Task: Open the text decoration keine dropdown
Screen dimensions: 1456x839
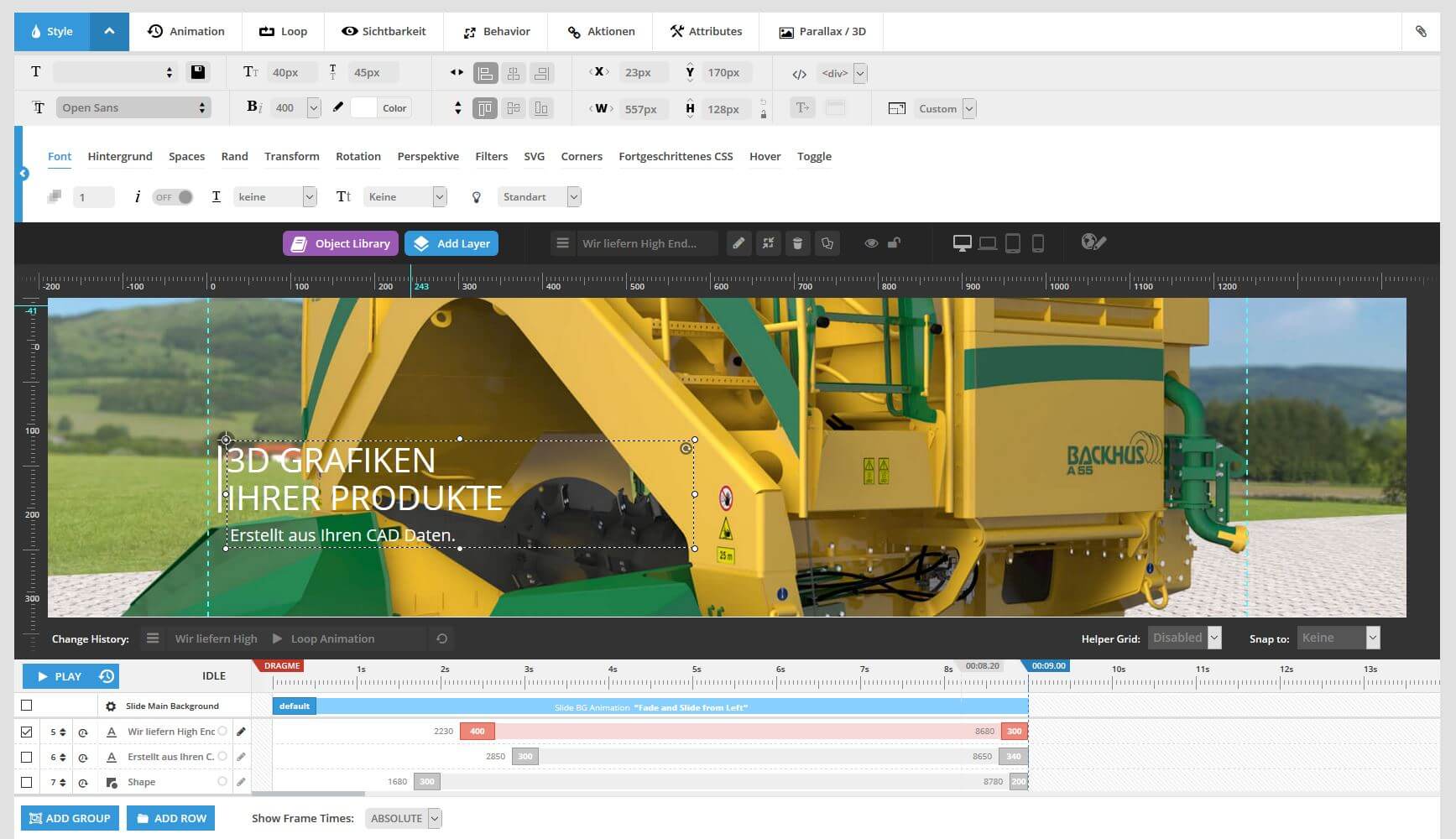Action: (x=275, y=196)
